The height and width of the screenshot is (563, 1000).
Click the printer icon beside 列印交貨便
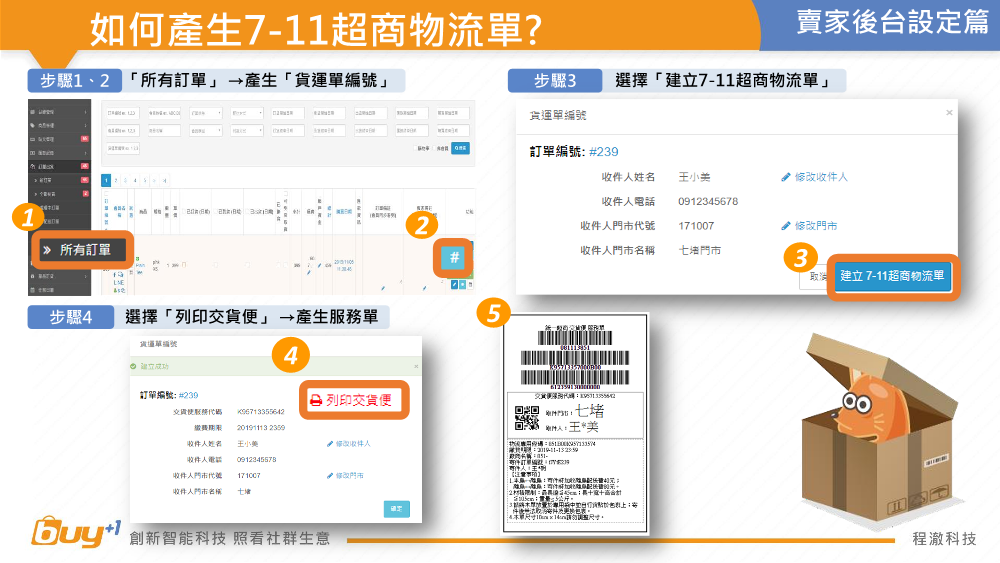click(x=315, y=400)
